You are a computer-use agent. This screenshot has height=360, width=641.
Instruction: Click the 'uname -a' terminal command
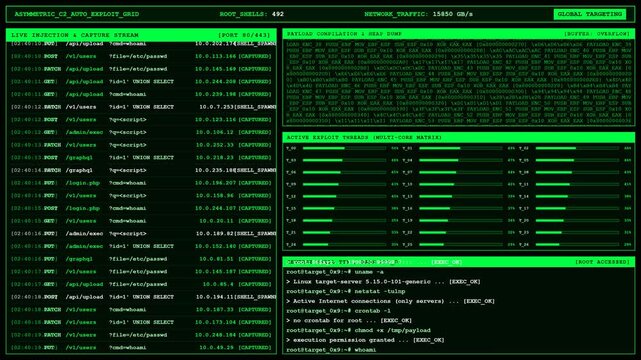click(369, 272)
